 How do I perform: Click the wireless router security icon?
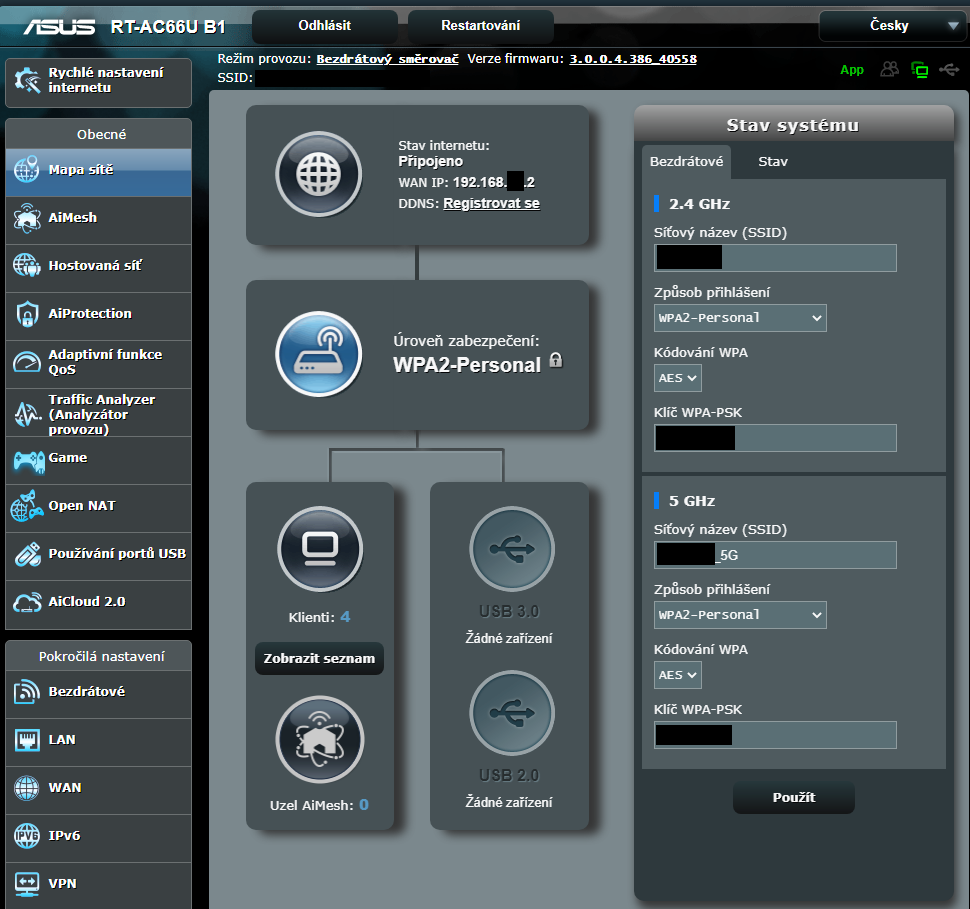318,355
